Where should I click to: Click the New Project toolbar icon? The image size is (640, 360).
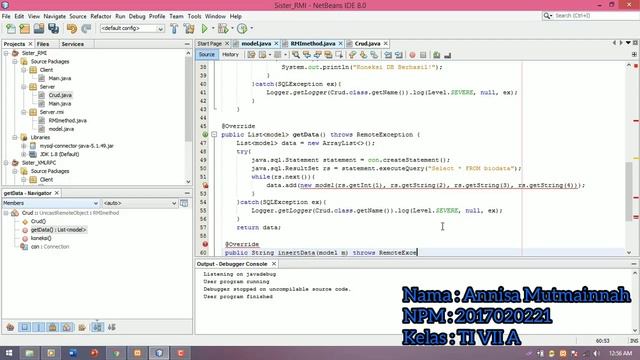click(x=24, y=29)
